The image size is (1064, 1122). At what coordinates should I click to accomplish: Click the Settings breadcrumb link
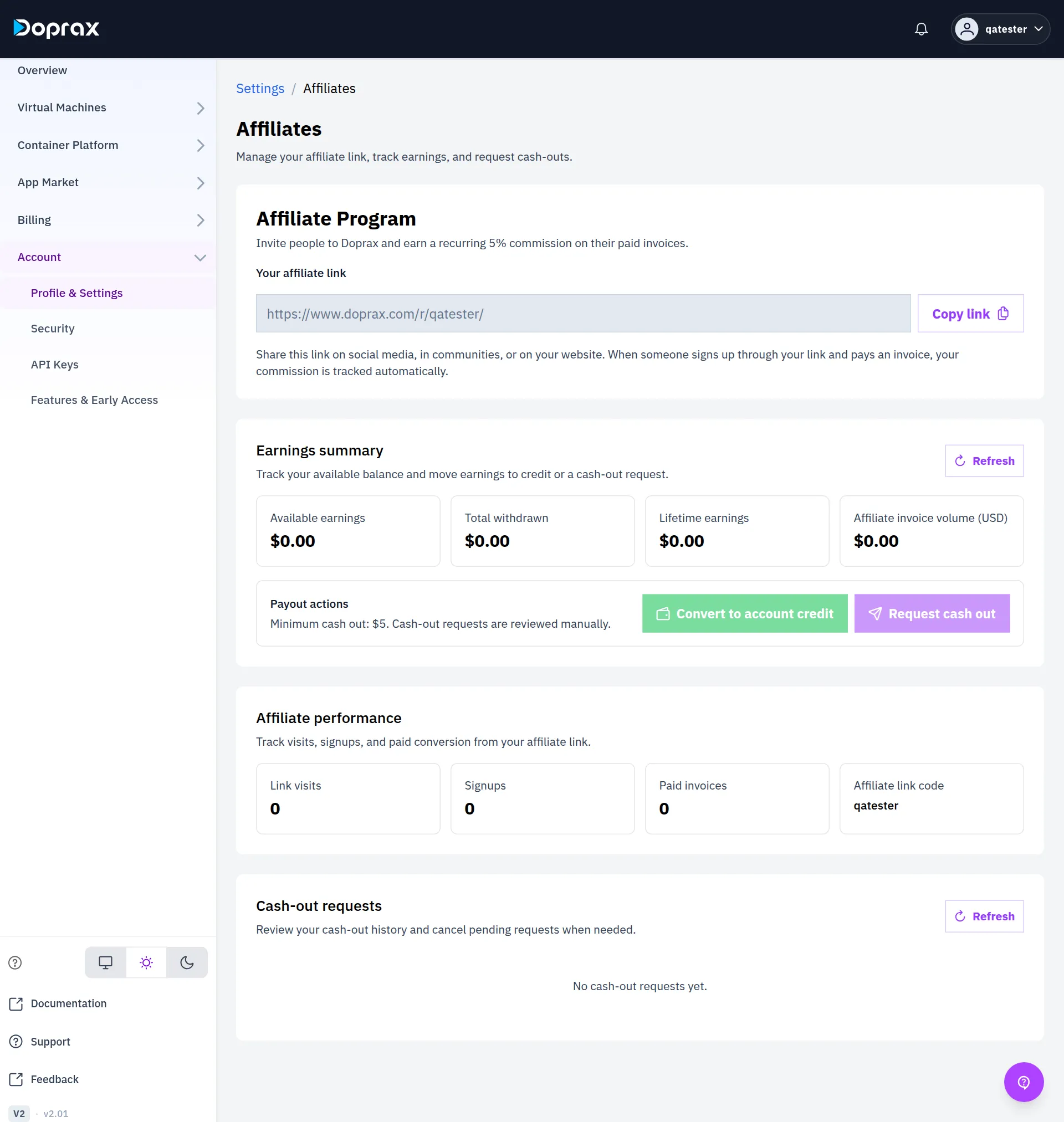(x=260, y=89)
